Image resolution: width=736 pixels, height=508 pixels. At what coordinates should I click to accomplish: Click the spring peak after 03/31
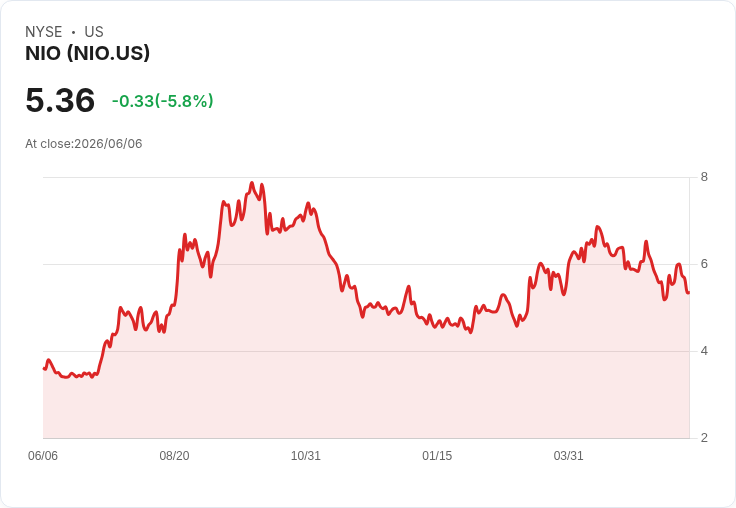598,227
